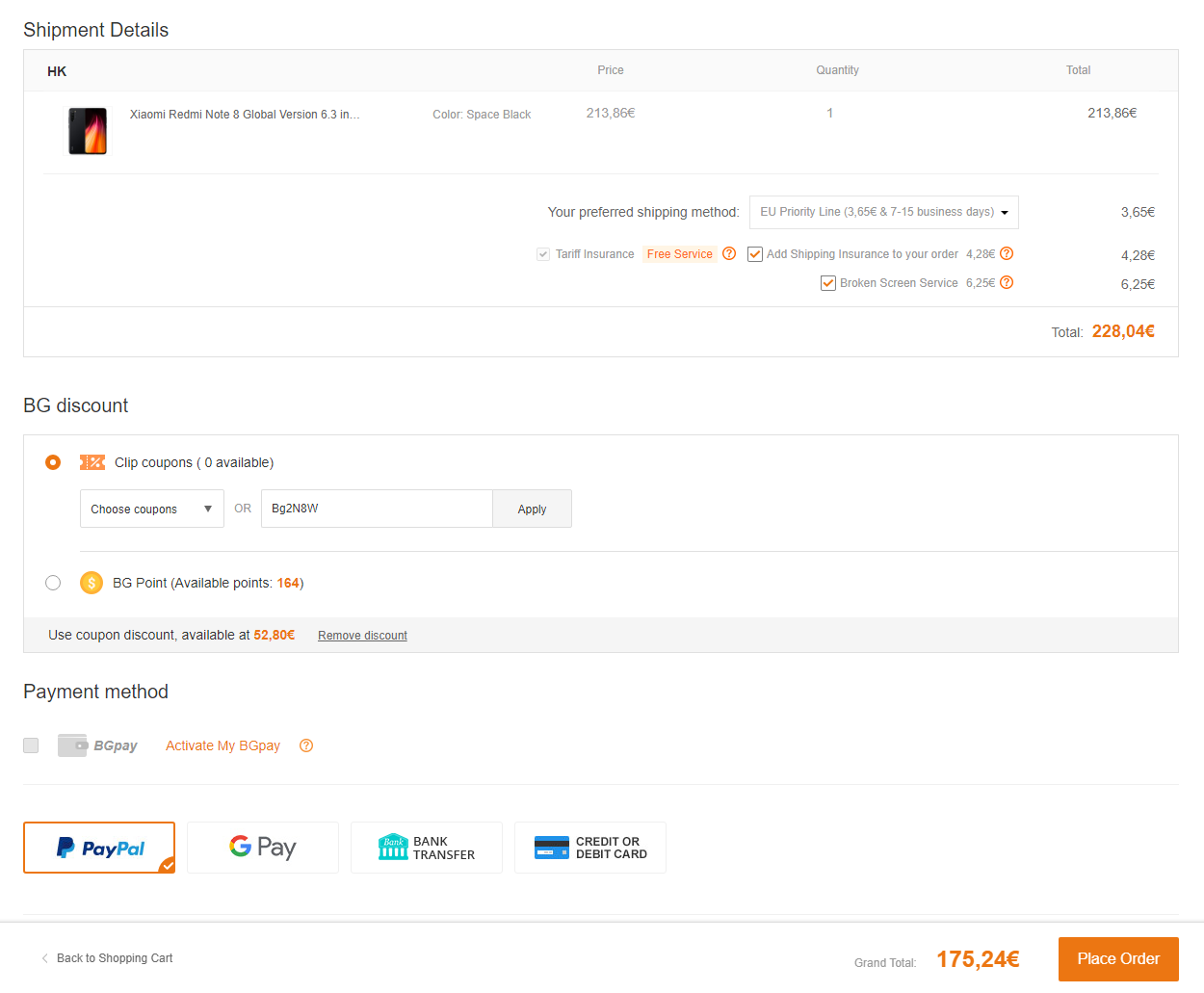Select Bank Transfer payment option

tap(427, 848)
